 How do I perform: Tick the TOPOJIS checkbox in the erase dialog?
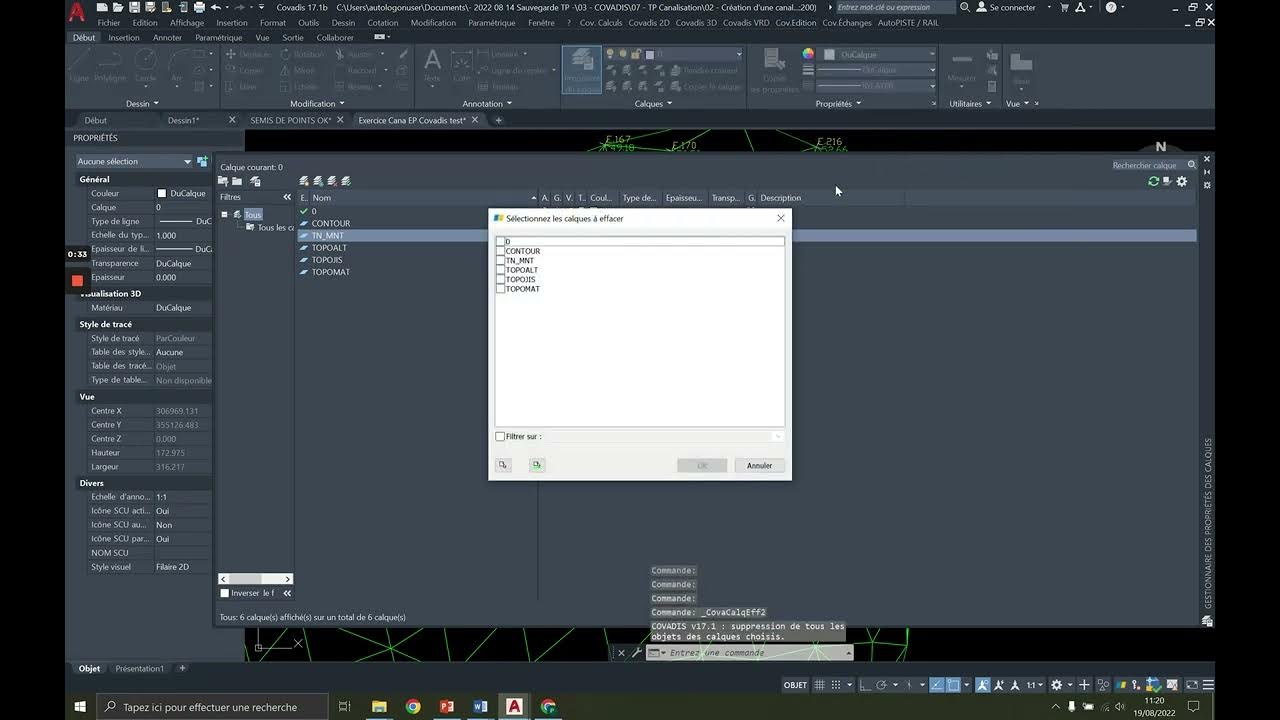coord(501,279)
